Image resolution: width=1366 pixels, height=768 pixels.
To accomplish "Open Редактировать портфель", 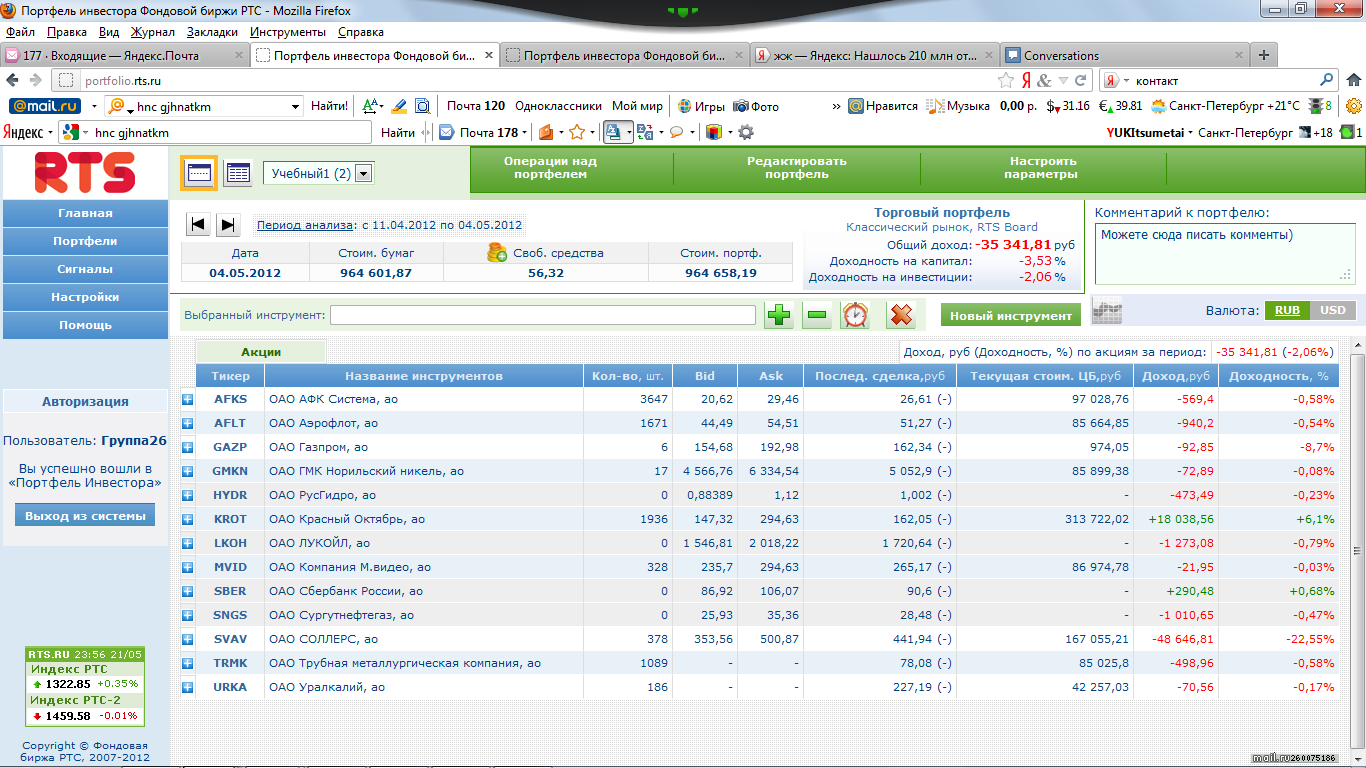I will [797, 168].
